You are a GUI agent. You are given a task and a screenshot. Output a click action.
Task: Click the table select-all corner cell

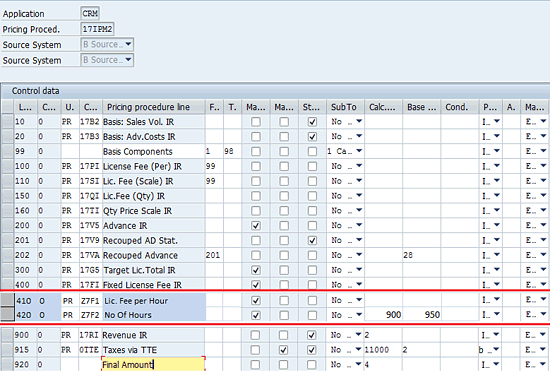tap(7, 107)
